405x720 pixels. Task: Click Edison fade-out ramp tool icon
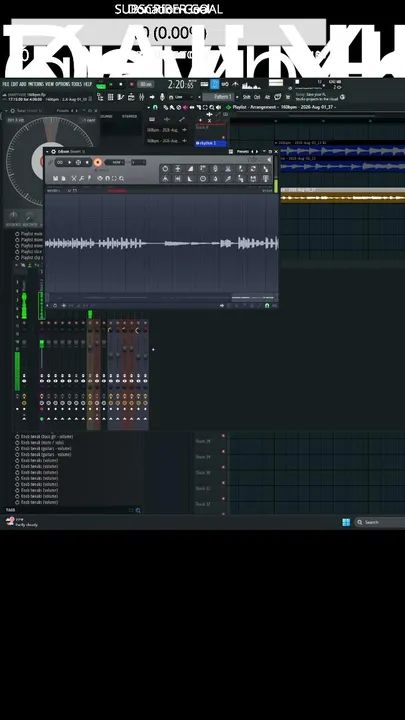tap(190, 179)
